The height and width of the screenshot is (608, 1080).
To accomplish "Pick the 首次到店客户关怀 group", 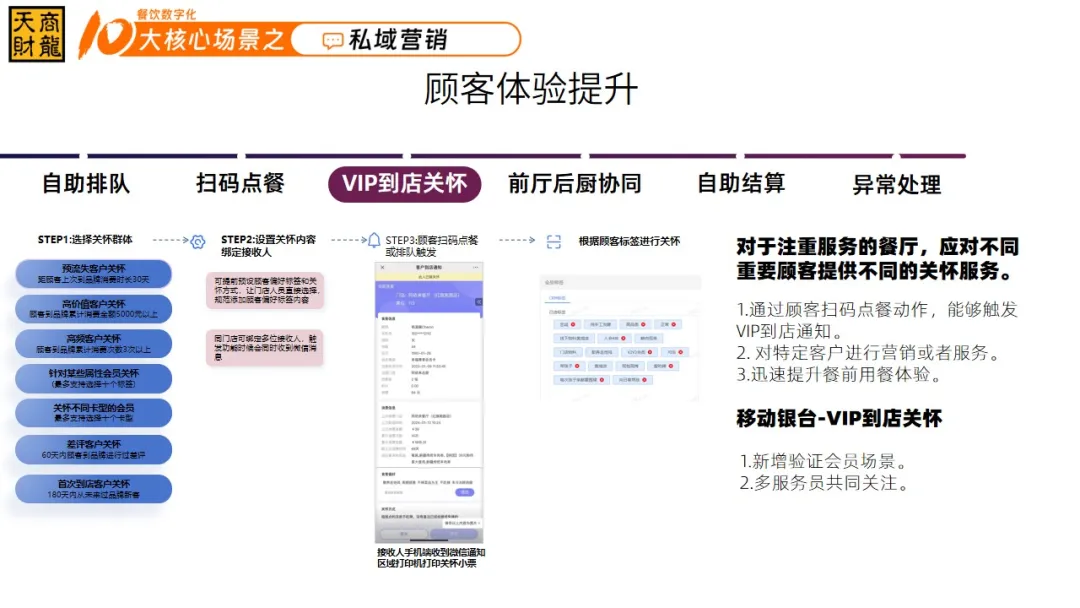I will pos(94,489).
